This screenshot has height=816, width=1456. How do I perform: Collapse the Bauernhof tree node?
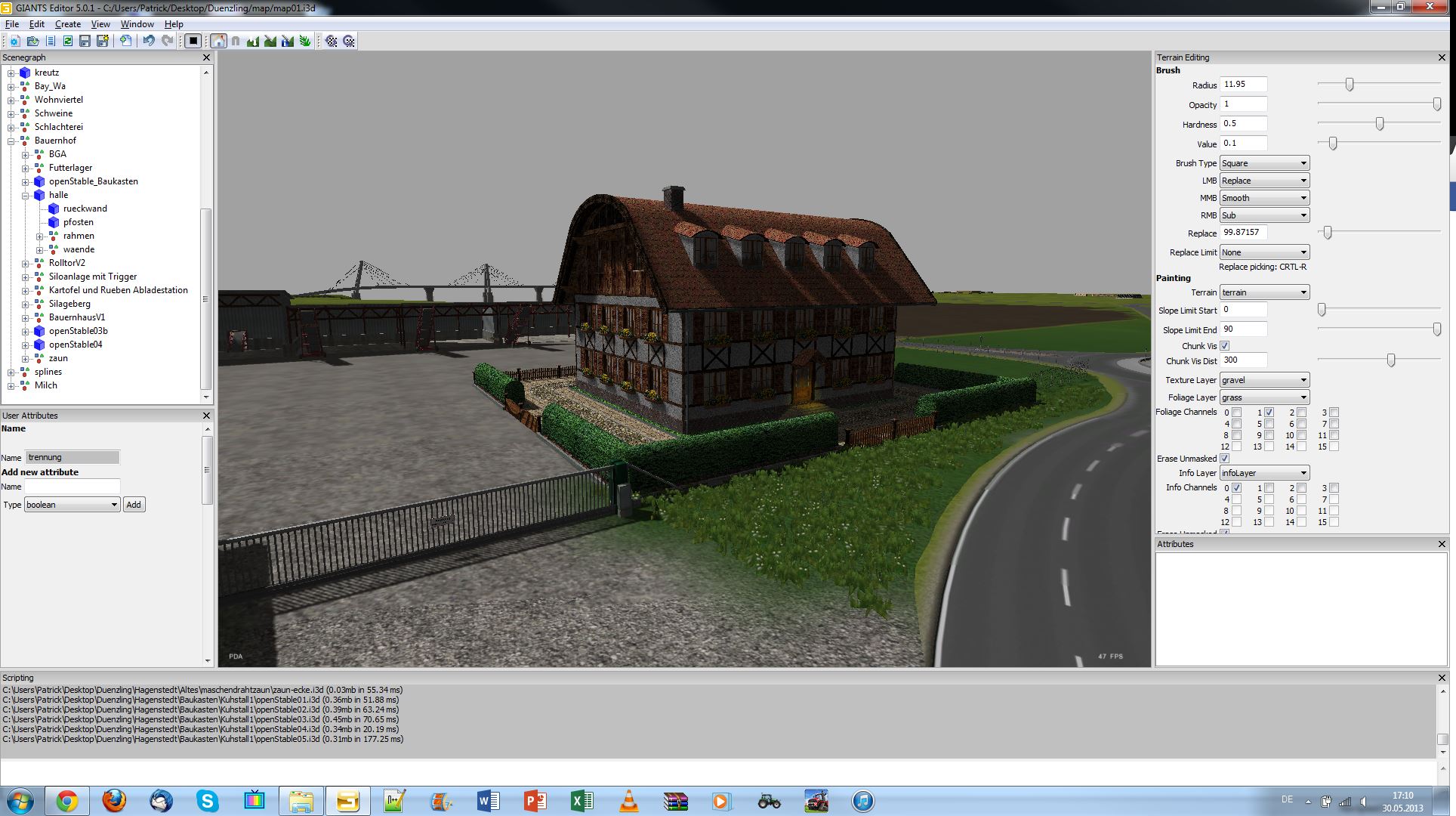click(x=11, y=141)
